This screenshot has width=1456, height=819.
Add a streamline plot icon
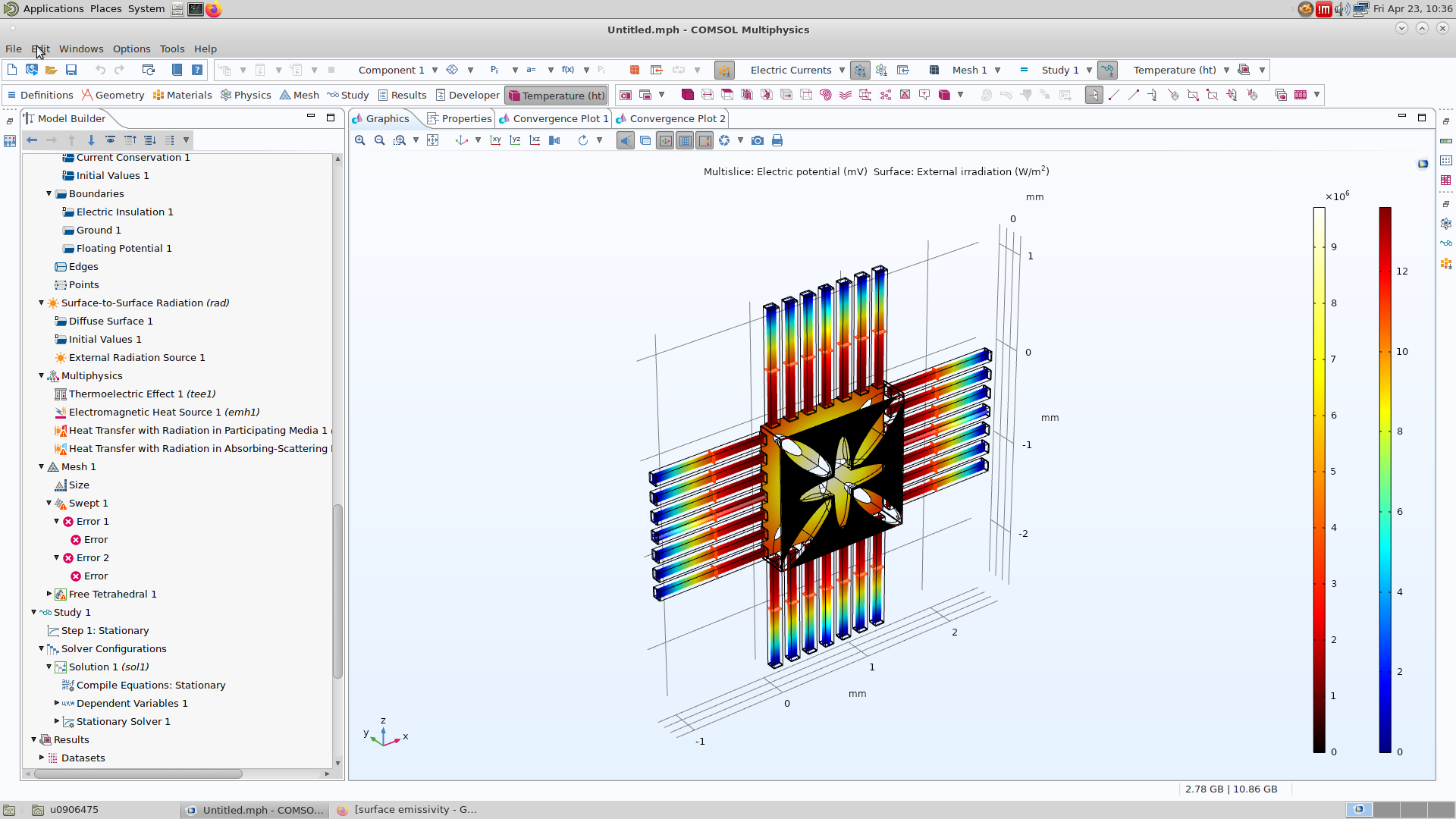click(846, 95)
